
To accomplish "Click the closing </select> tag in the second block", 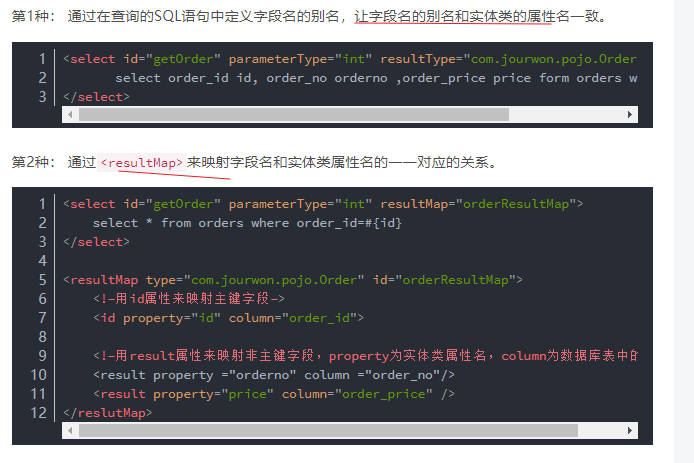I will coord(96,242).
